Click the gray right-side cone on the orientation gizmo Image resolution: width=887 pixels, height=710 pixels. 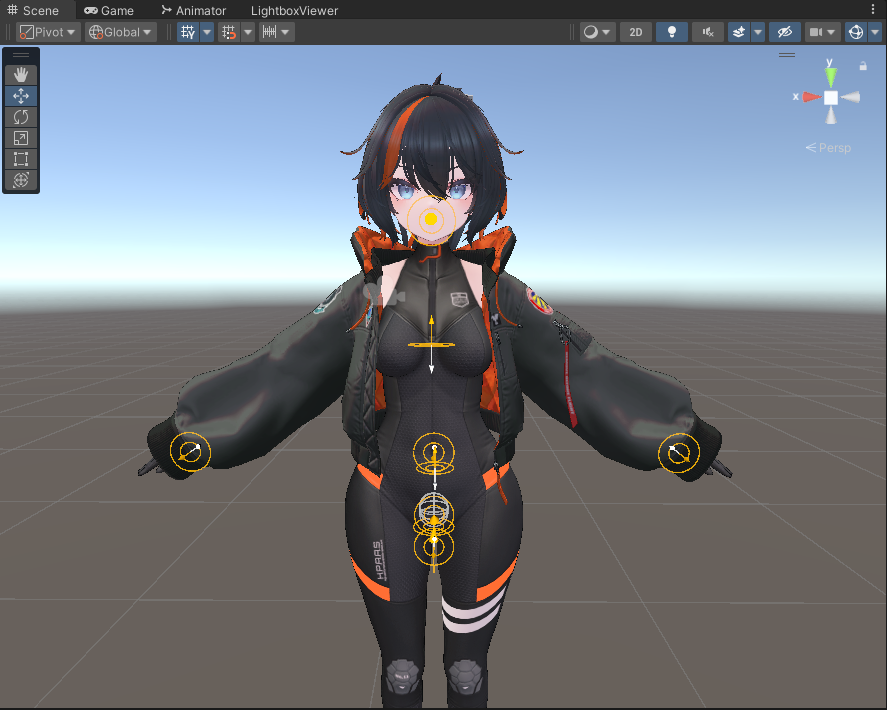(x=850, y=97)
